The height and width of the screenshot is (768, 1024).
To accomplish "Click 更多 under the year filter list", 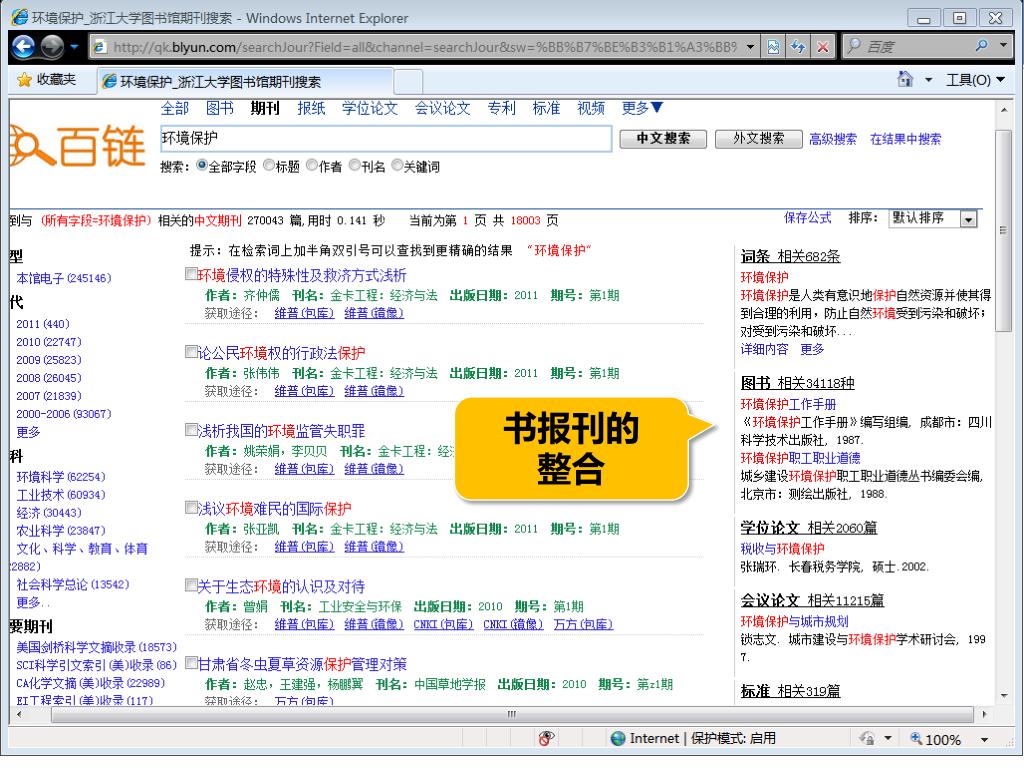I will [x=28, y=432].
